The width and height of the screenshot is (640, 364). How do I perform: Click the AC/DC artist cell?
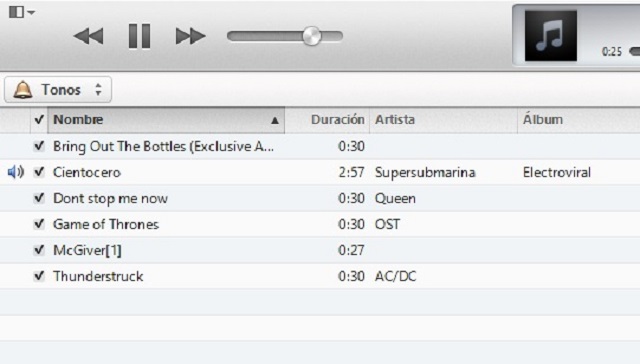396,276
